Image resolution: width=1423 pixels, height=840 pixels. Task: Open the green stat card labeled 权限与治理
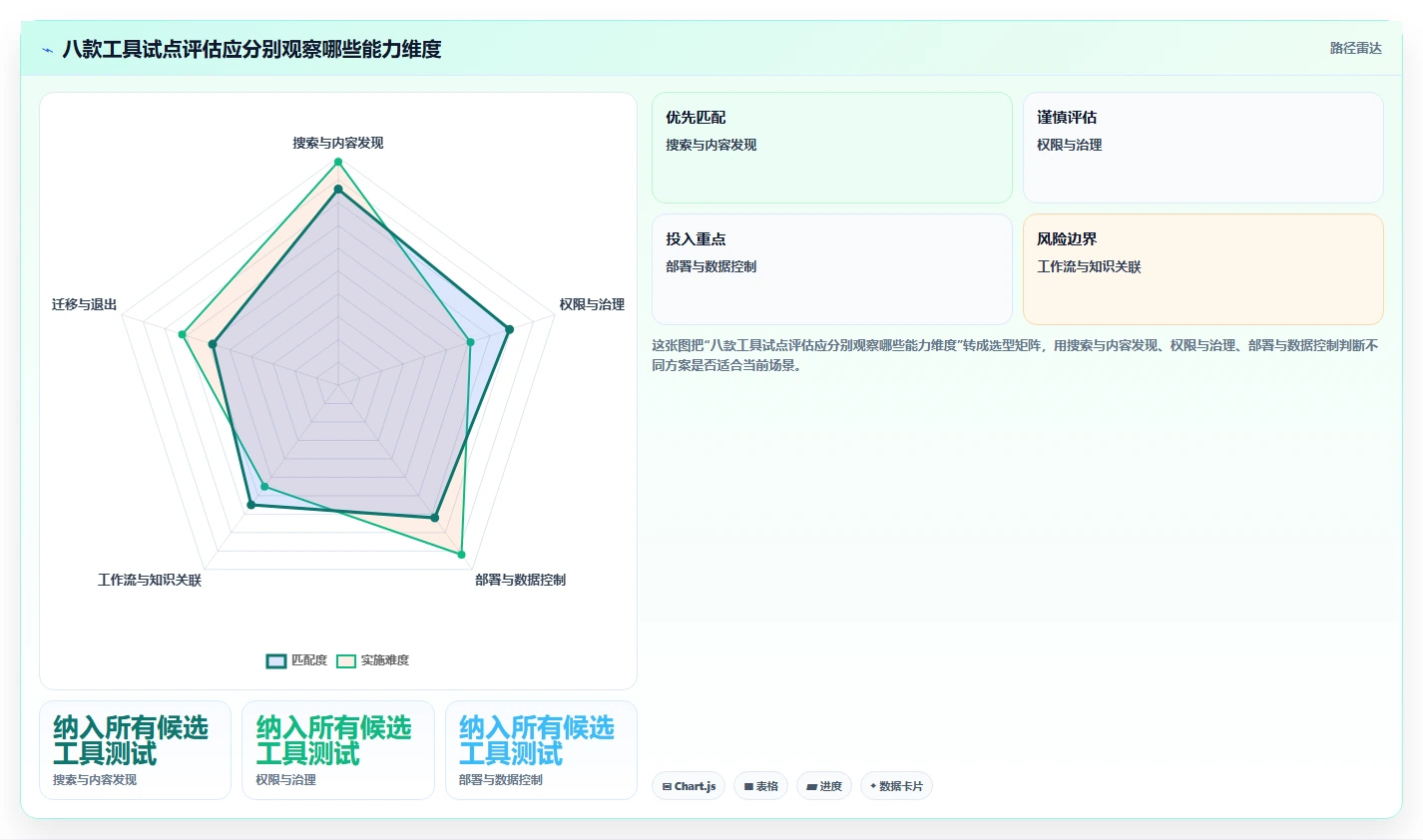click(338, 750)
